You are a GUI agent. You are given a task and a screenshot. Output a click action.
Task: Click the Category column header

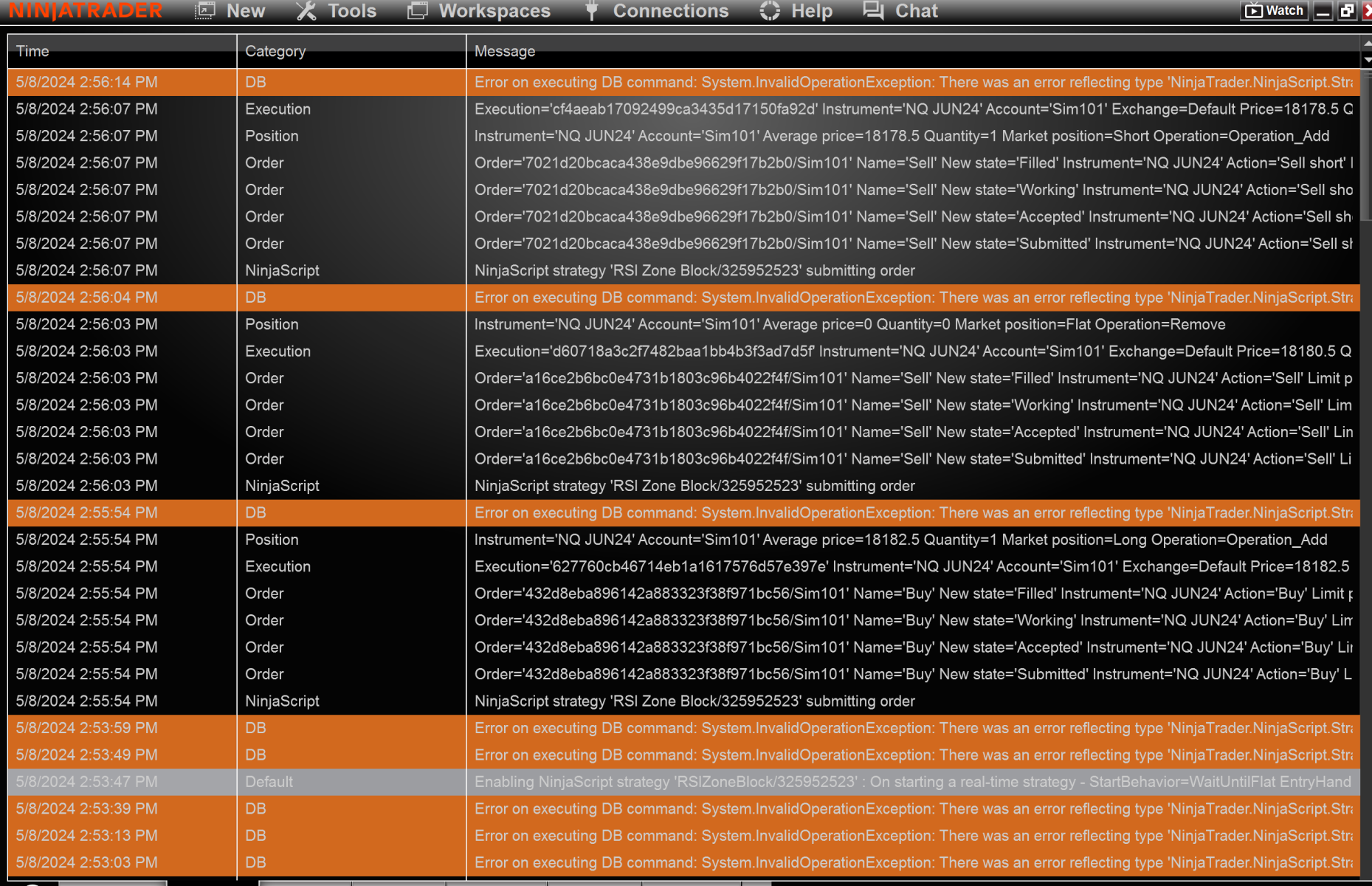351,51
